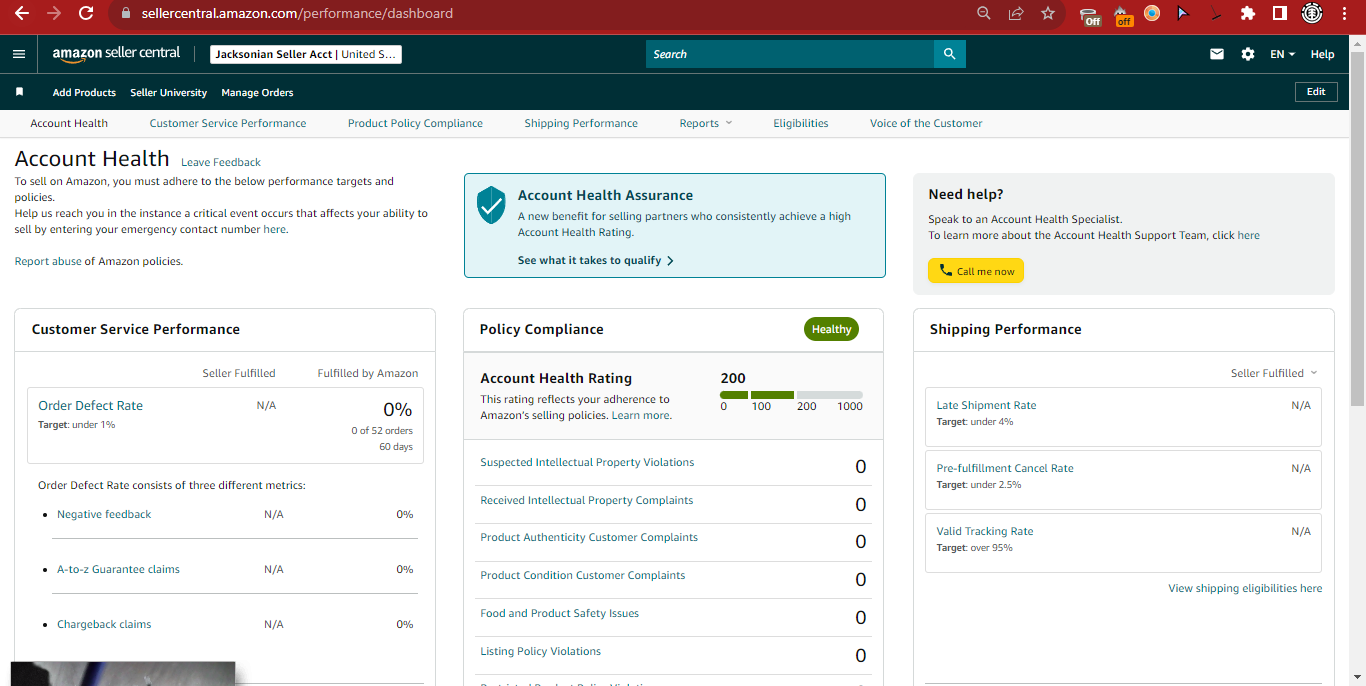This screenshot has width=1366, height=686.
Task: Open the Chrome profile avatar
Action: pos(1312,13)
